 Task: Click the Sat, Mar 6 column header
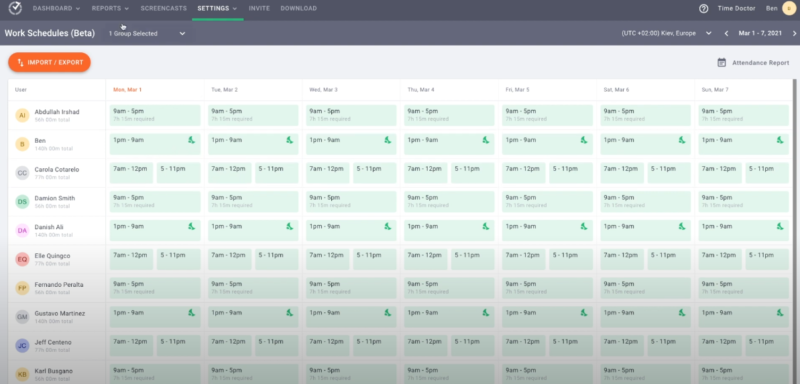[x=616, y=90]
